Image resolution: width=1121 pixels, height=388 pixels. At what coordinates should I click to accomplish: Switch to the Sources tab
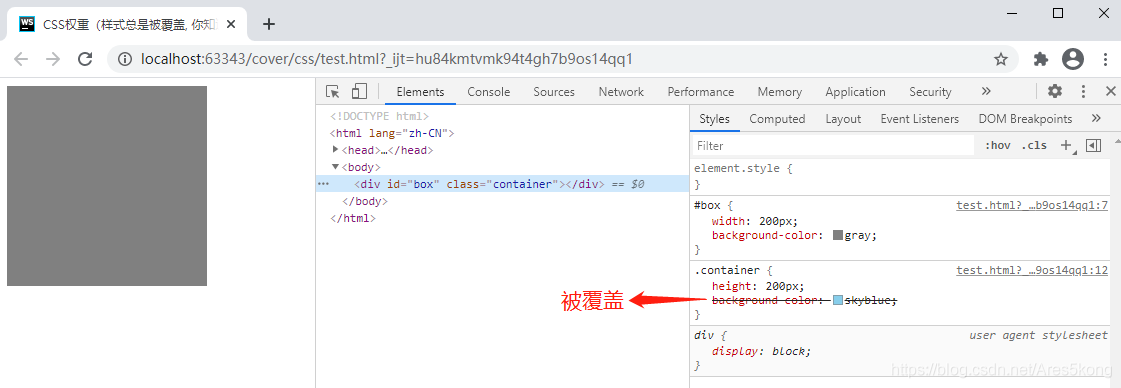pyautogui.click(x=554, y=91)
